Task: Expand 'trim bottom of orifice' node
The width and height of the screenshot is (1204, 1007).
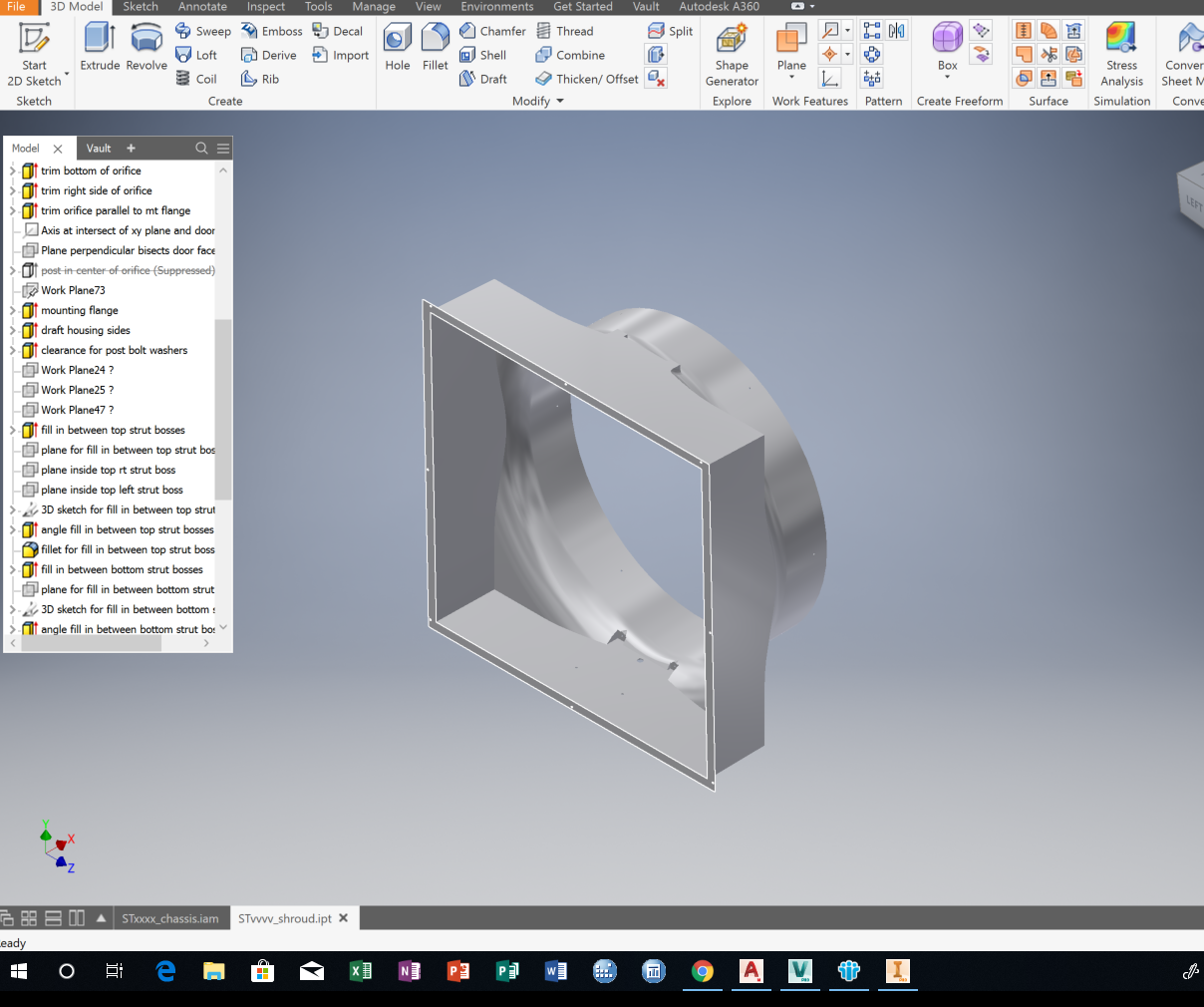Action: pos(13,170)
